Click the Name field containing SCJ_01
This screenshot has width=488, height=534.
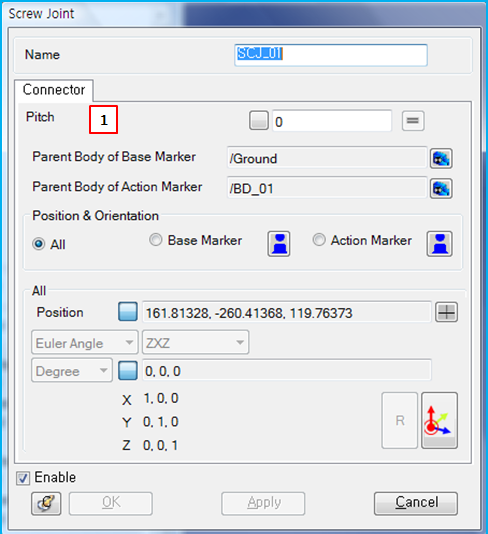(331, 55)
